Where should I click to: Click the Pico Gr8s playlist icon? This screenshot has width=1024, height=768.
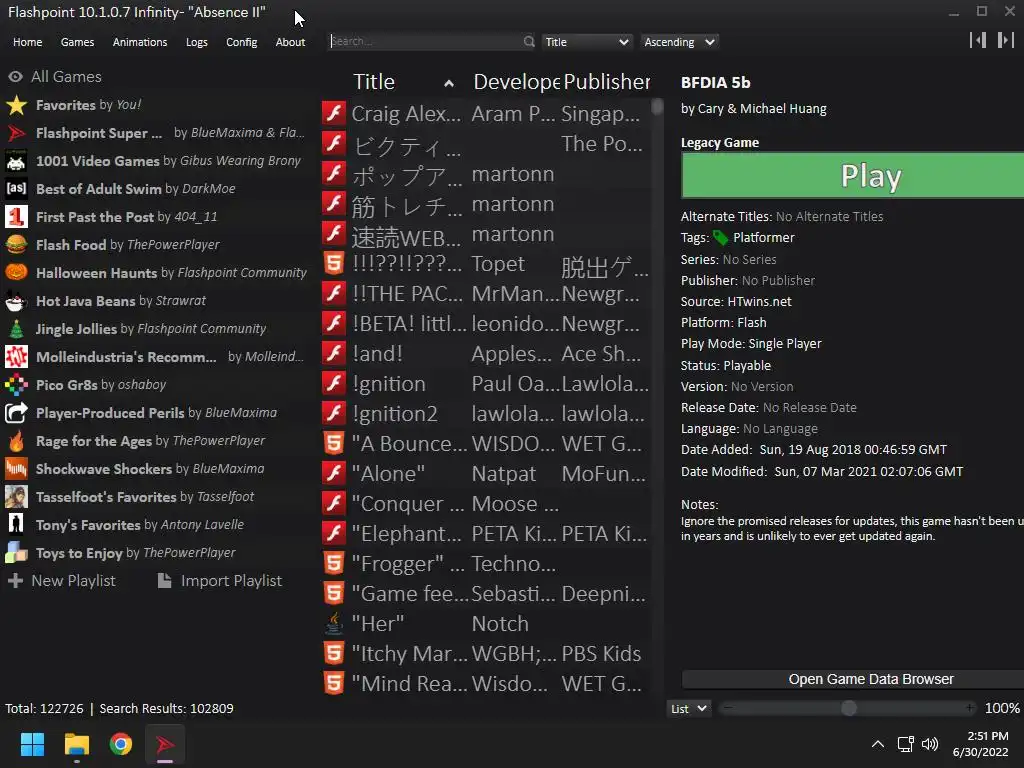16,385
